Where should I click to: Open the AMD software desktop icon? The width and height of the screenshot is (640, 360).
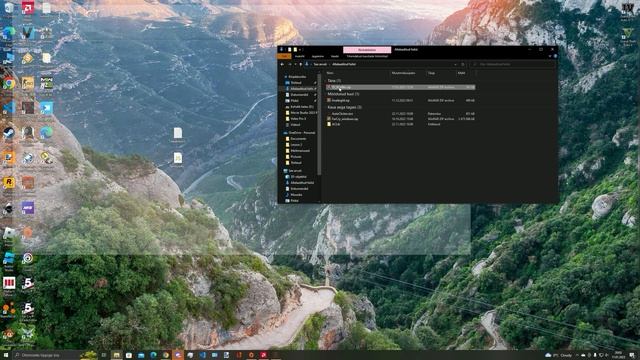[x=28, y=8]
